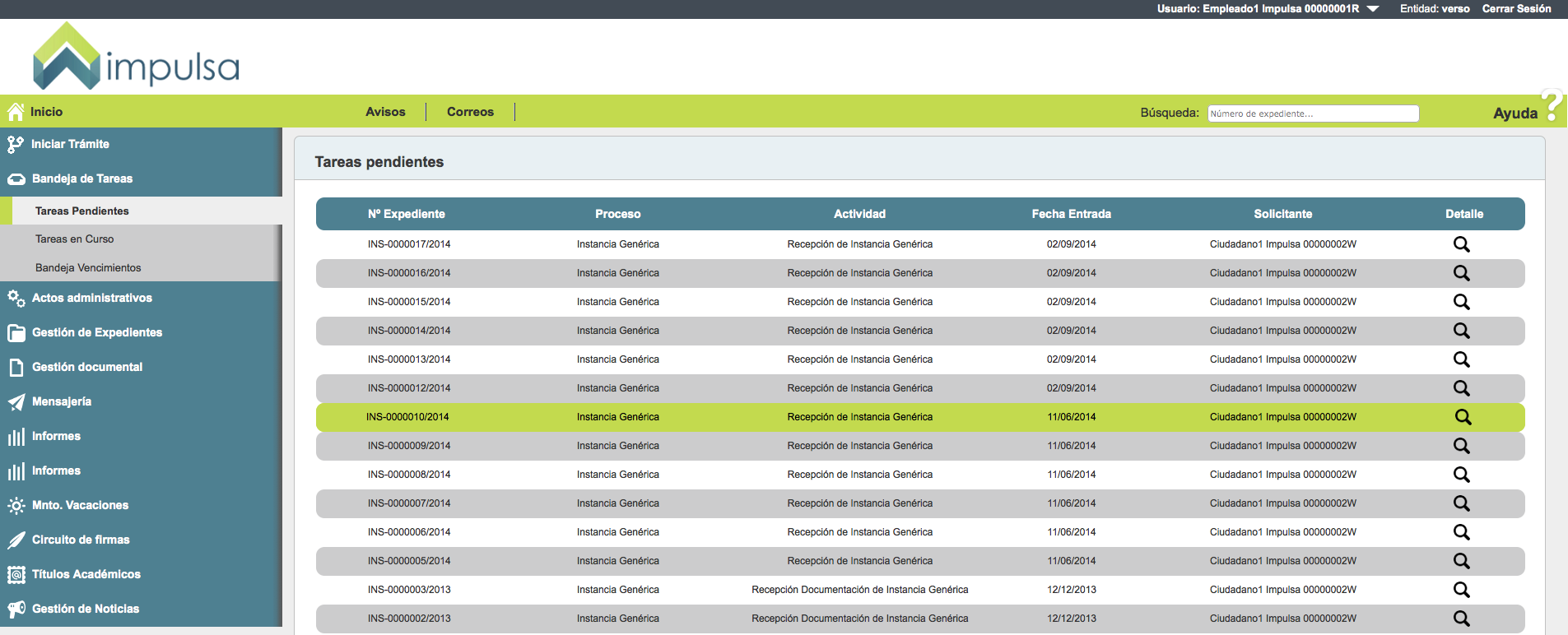
Task: Open detail magnifier for INS-0000006/2014
Action: (1461, 532)
